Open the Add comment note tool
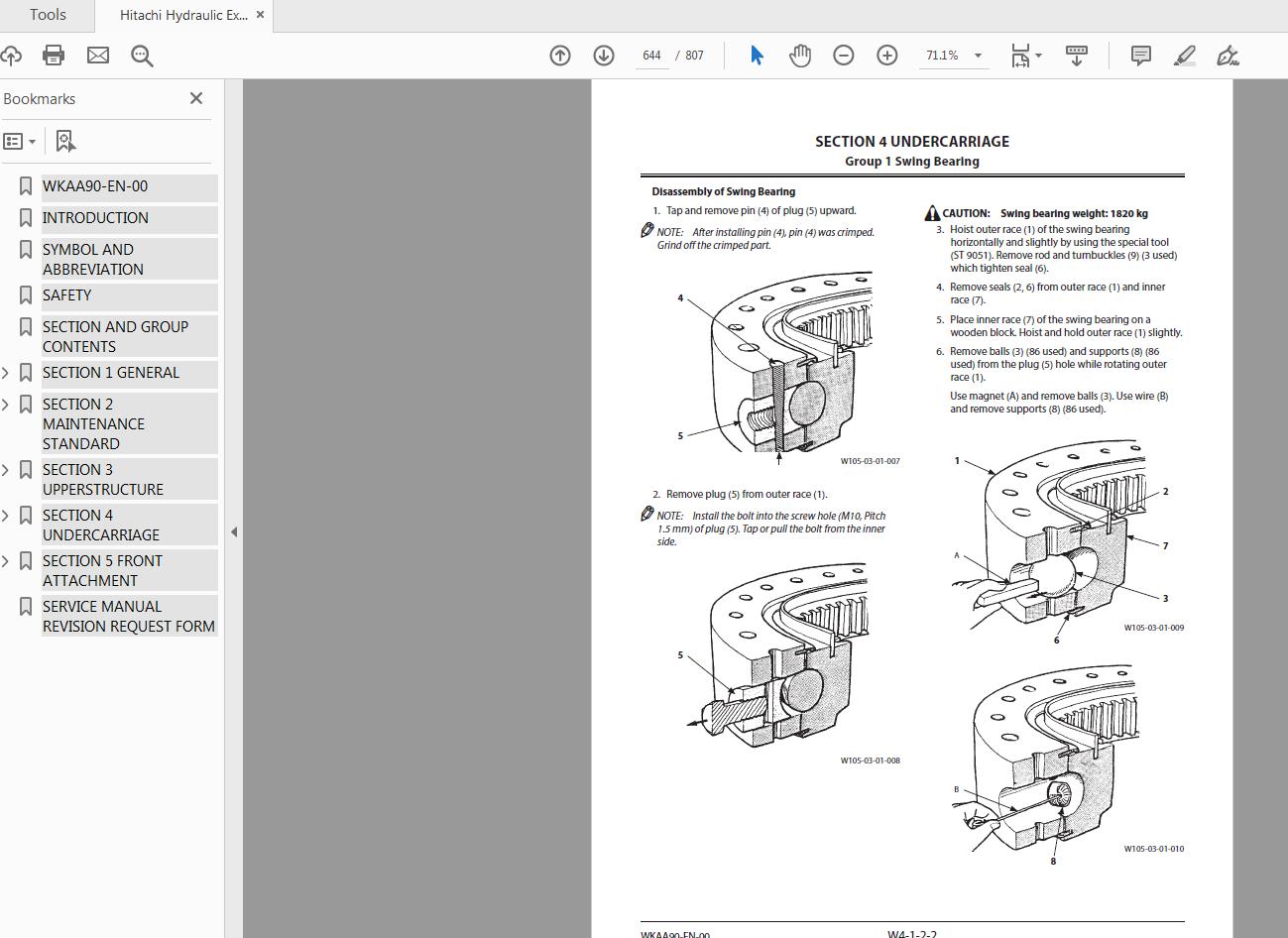Viewport: 1288px width, 938px height. [1141, 56]
